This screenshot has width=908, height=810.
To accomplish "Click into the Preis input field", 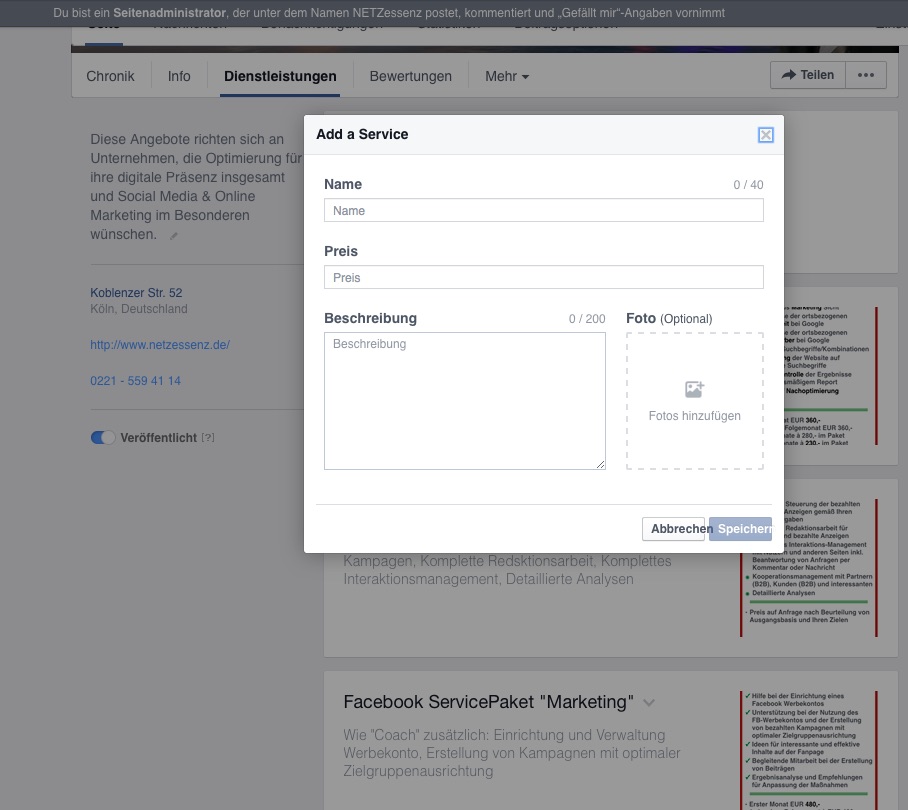I will point(543,278).
